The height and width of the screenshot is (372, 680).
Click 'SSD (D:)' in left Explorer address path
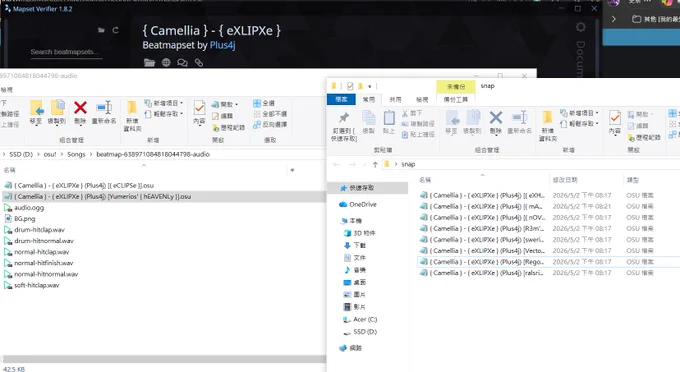tap(21, 154)
